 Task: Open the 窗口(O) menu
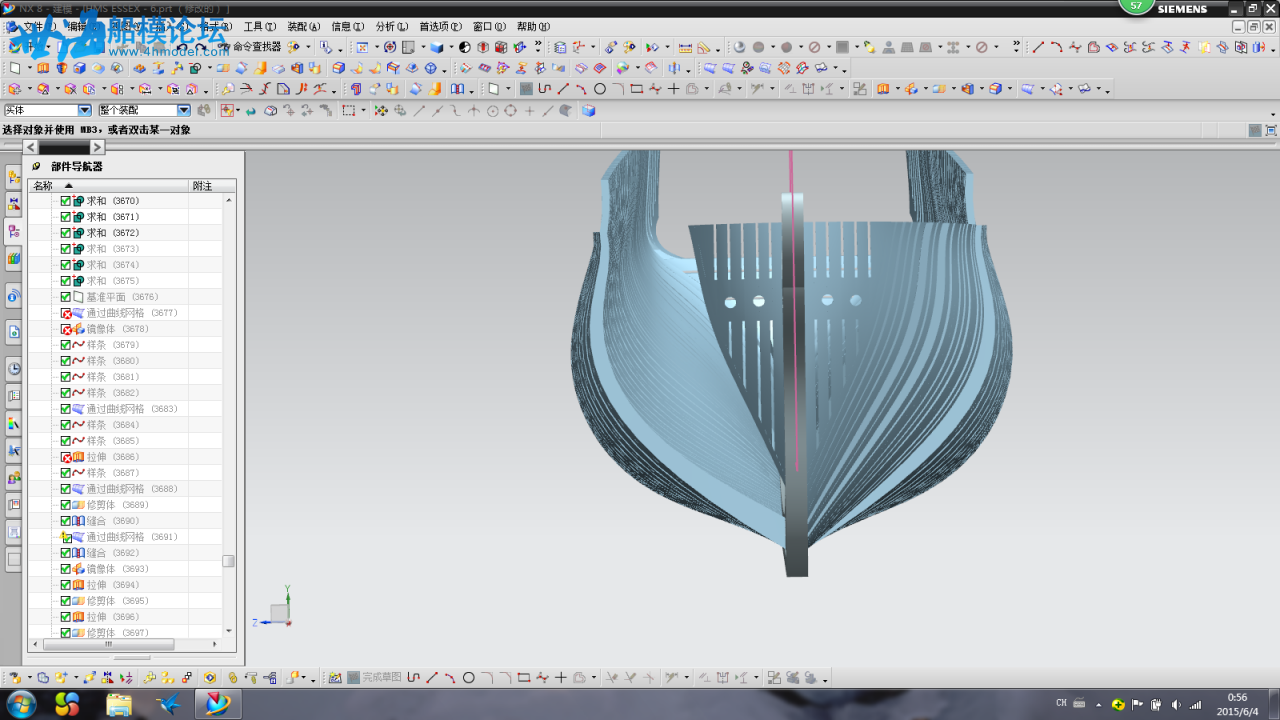tap(489, 27)
